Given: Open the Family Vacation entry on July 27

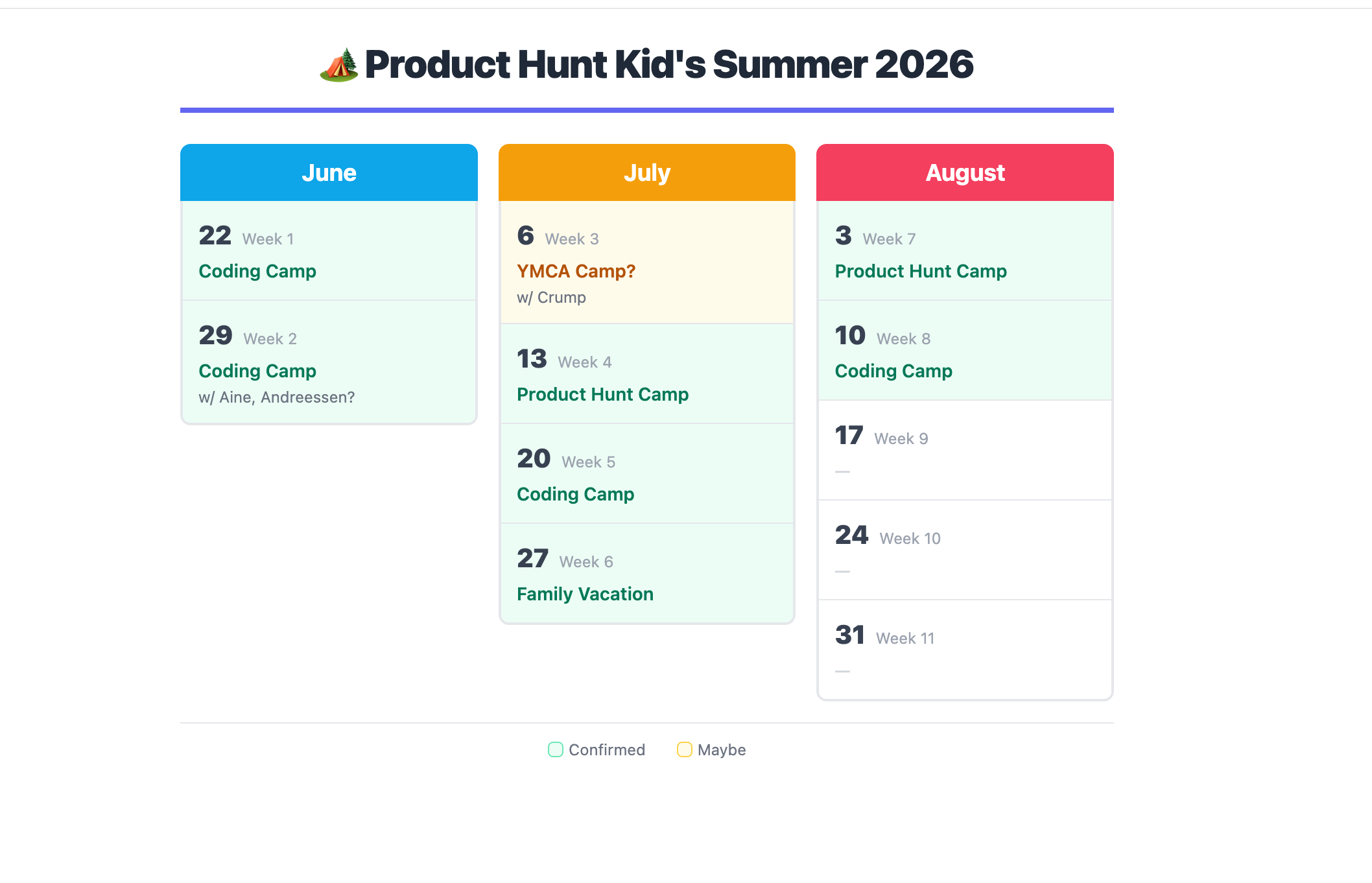Looking at the screenshot, I should point(584,593).
